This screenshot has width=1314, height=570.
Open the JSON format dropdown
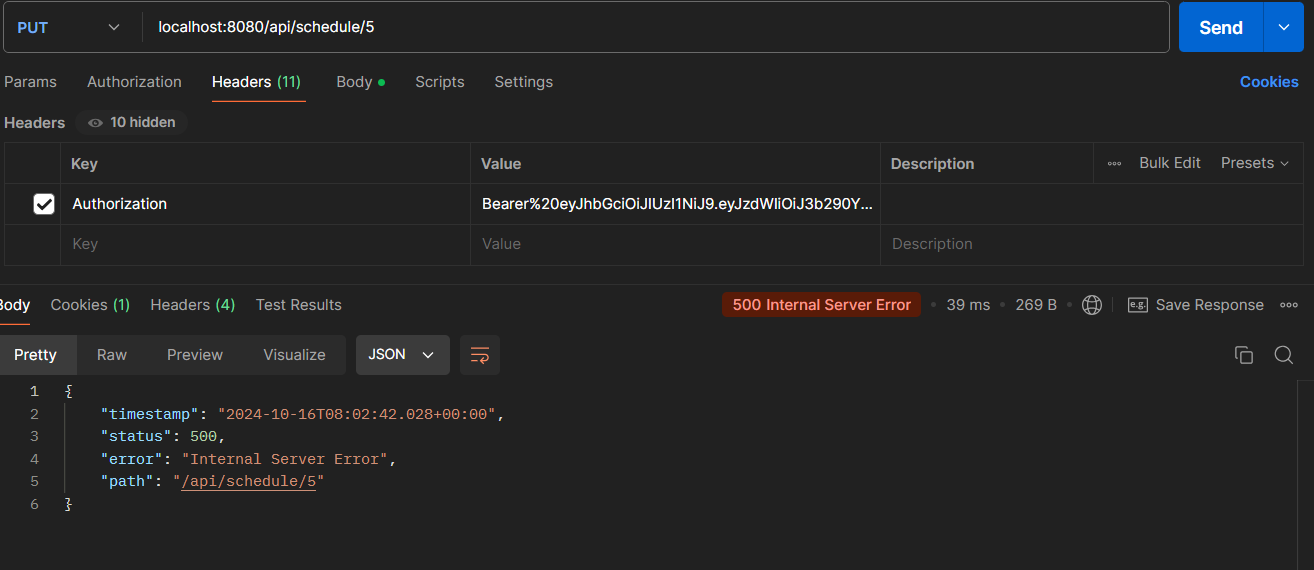click(401, 355)
